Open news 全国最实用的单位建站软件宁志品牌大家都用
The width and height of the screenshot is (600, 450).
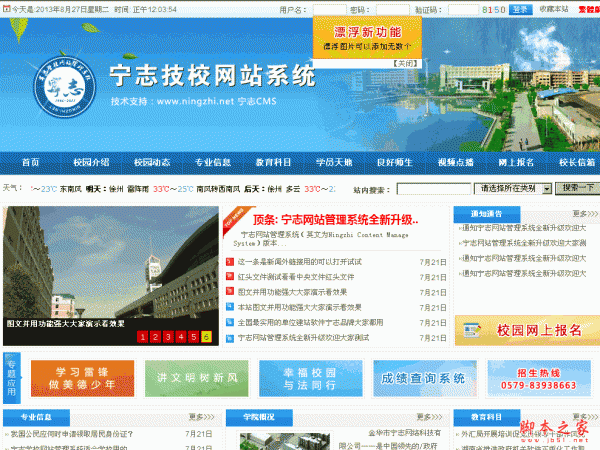coord(310,323)
